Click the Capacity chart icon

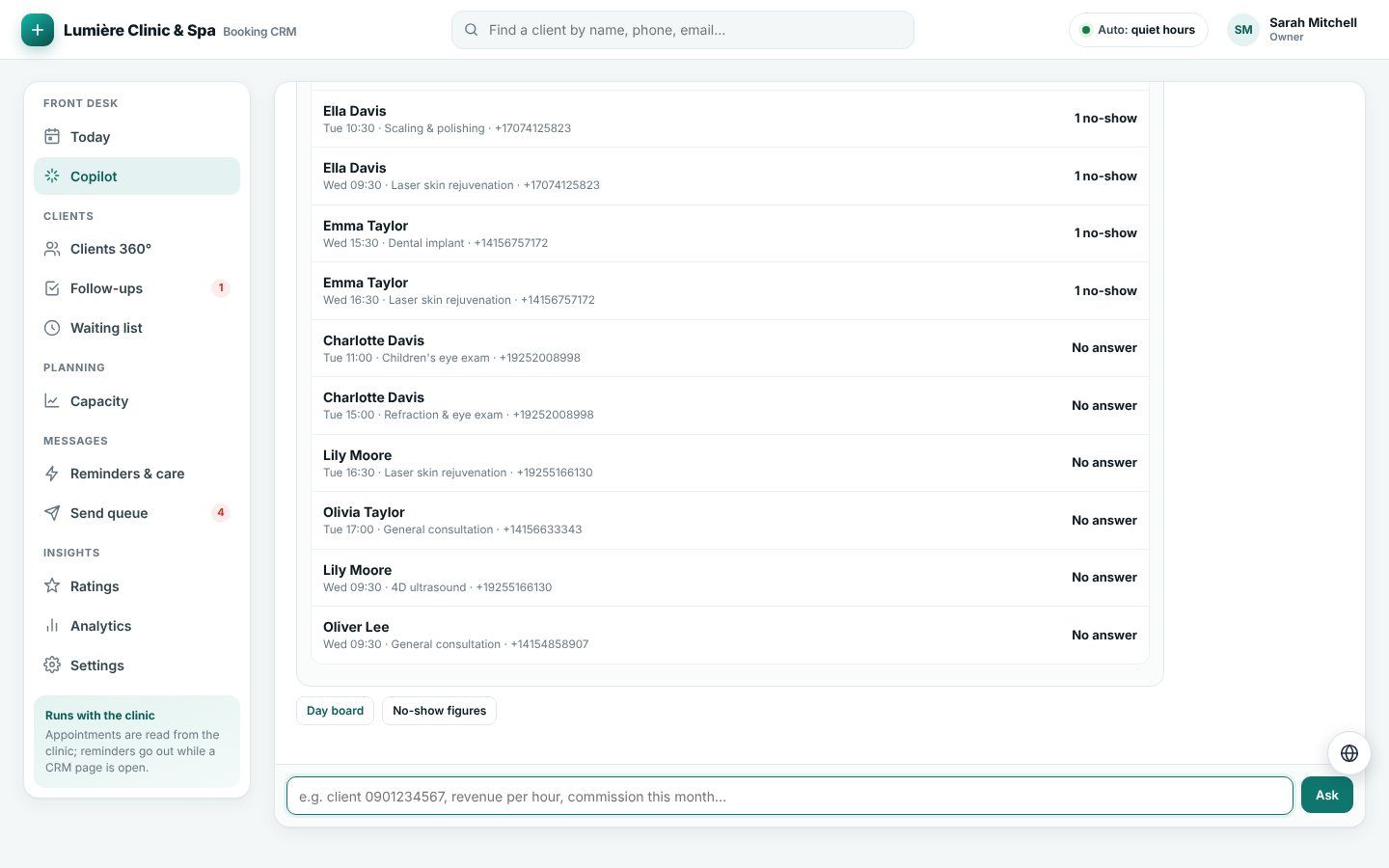point(52,401)
